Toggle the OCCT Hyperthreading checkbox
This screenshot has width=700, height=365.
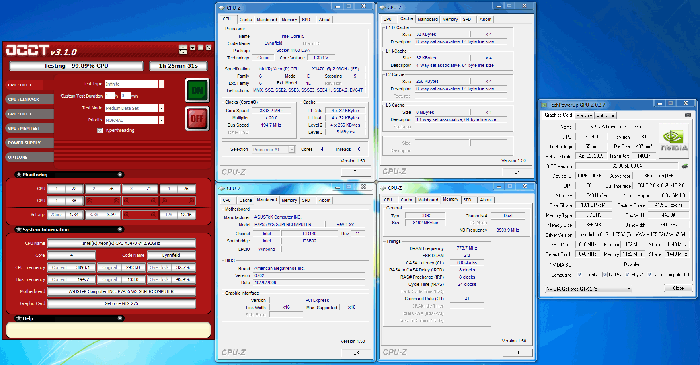(x=100, y=131)
